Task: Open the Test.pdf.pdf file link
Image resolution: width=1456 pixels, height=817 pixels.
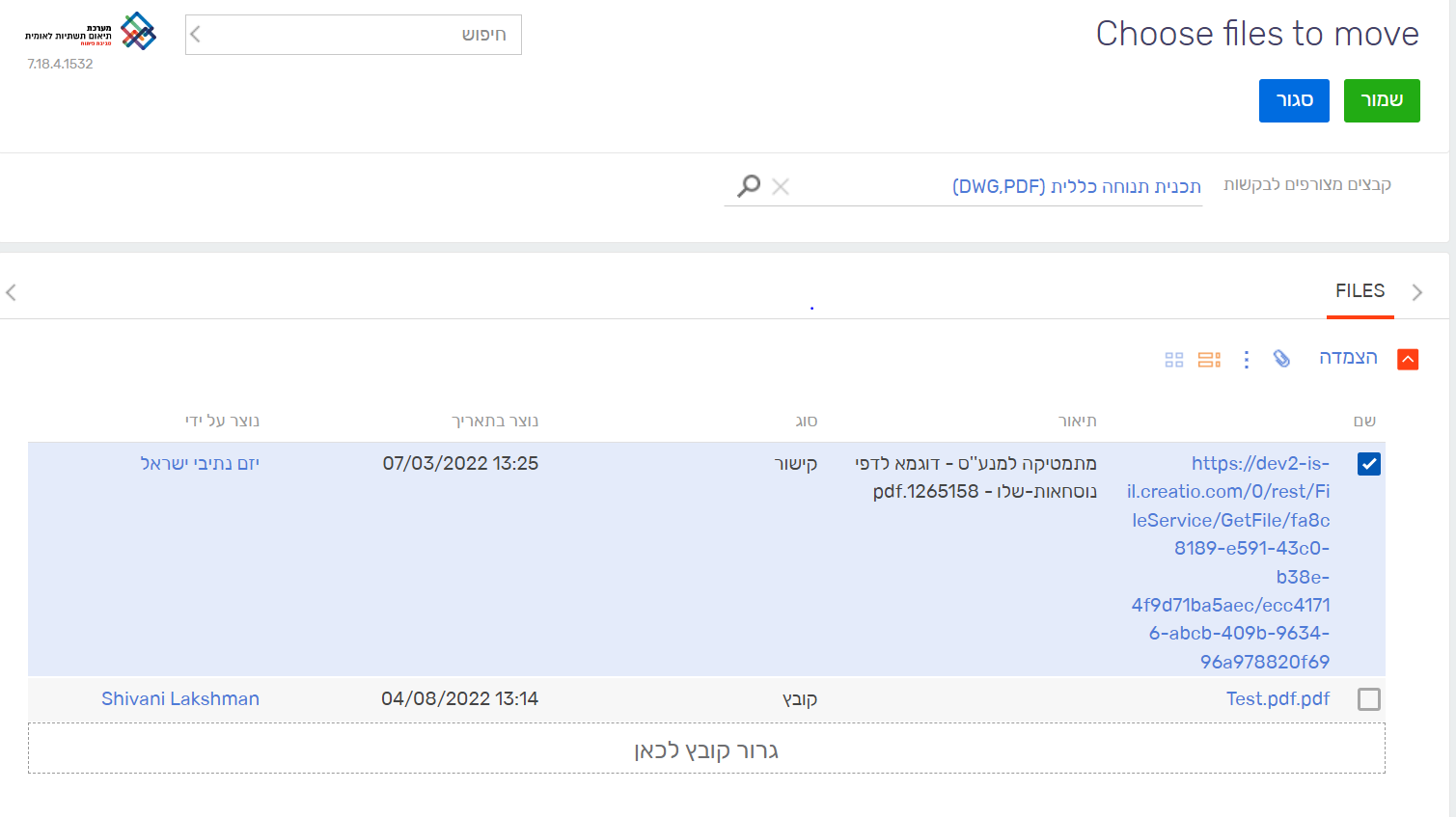Action: pyautogui.click(x=1277, y=698)
